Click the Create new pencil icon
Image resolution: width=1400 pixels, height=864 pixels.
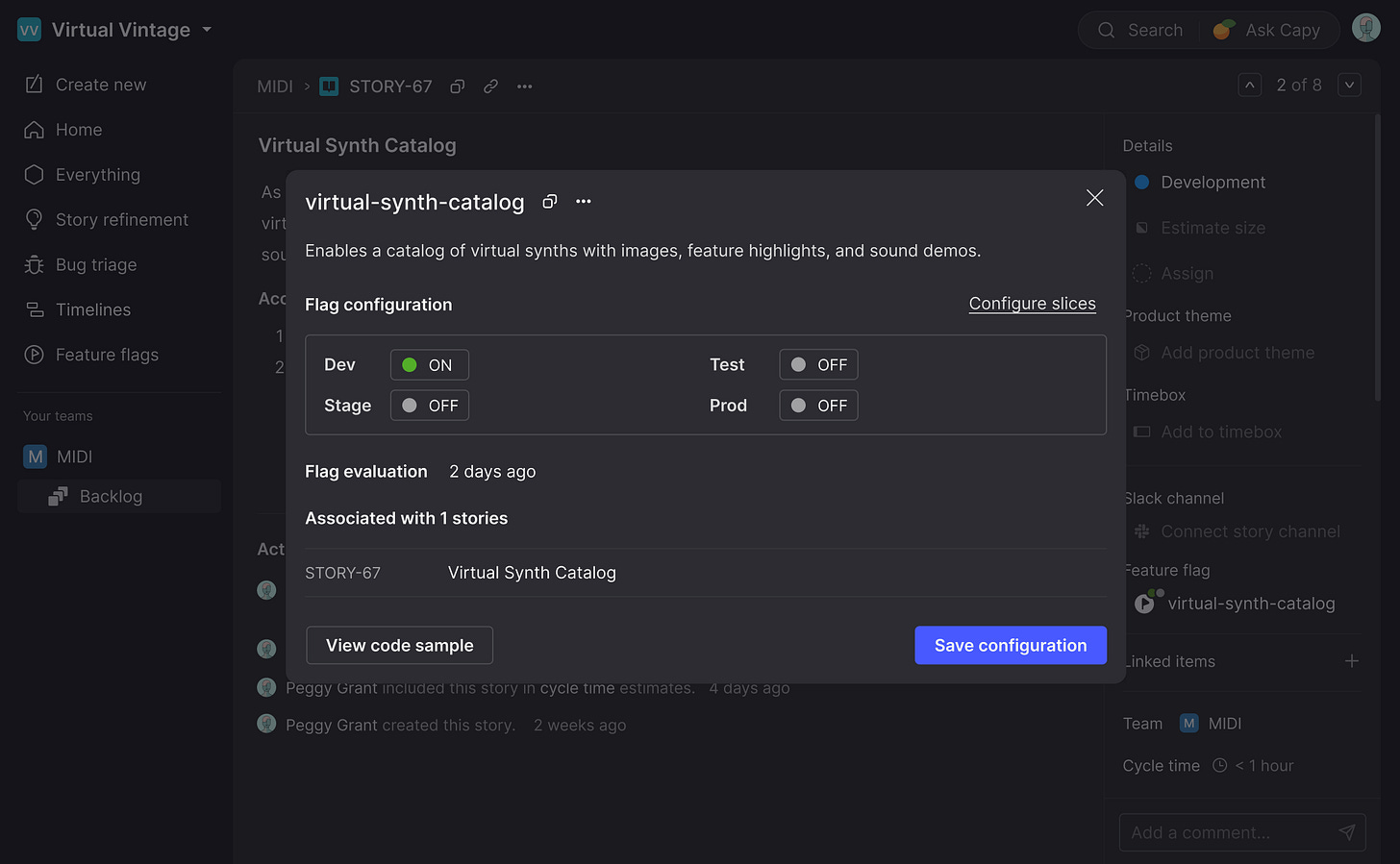[34, 85]
